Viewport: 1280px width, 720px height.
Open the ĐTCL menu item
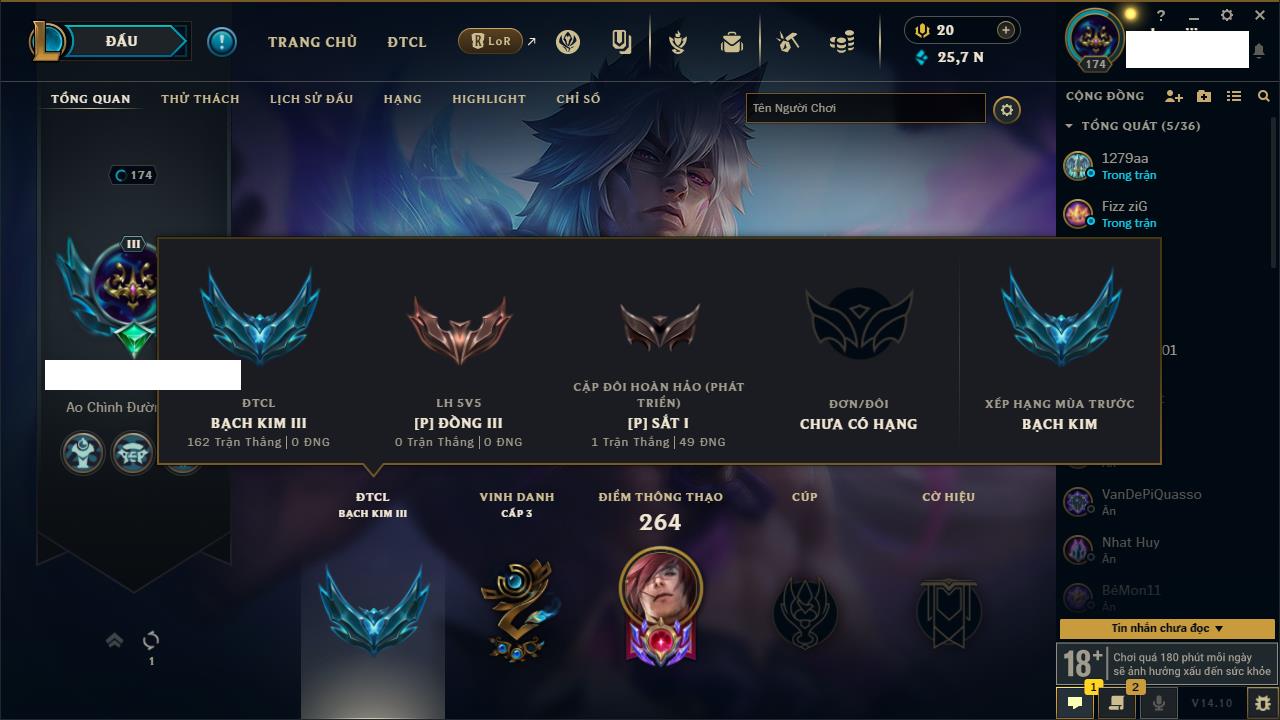[x=407, y=42]
